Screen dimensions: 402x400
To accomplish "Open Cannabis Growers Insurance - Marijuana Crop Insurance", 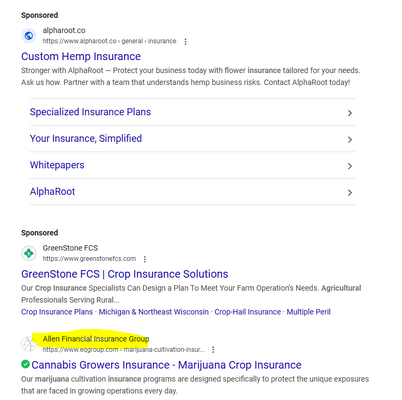I will point(166,365).
